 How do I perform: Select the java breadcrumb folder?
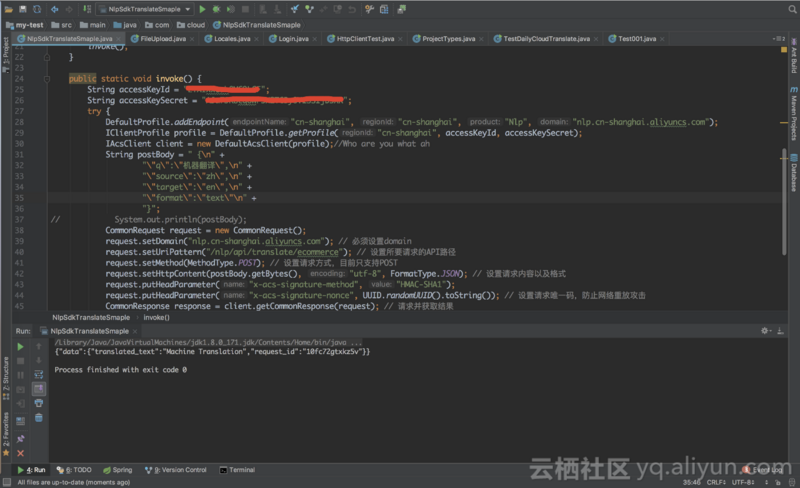coord(125,25)
